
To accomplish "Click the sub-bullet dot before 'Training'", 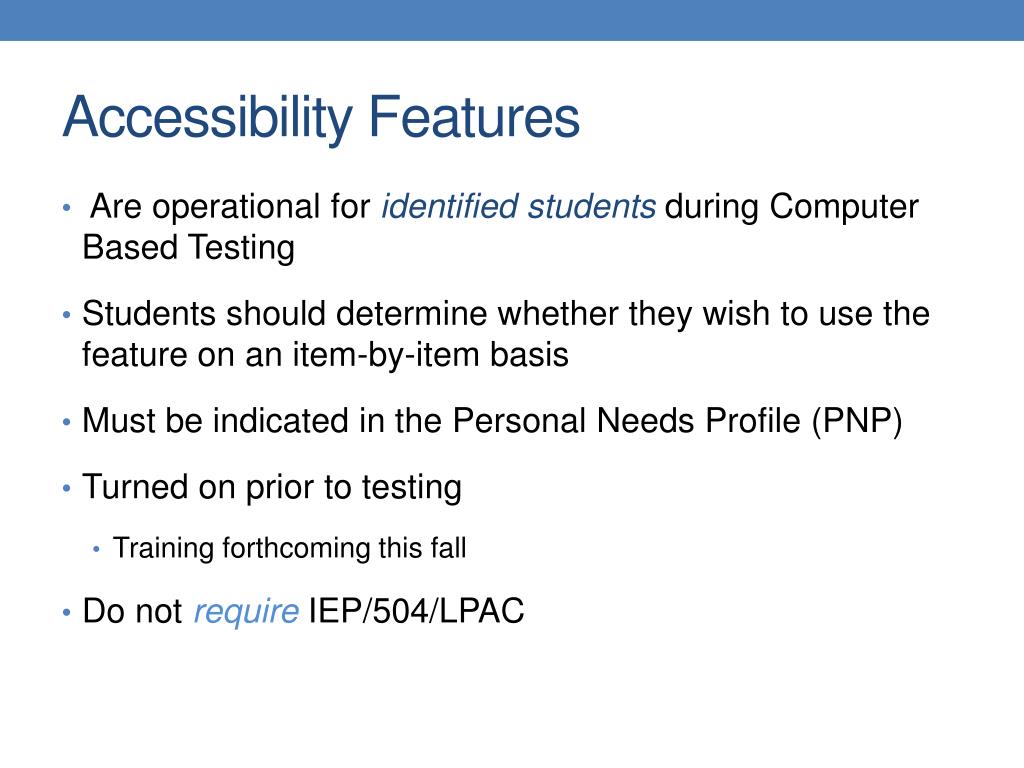I will [97, 549].
